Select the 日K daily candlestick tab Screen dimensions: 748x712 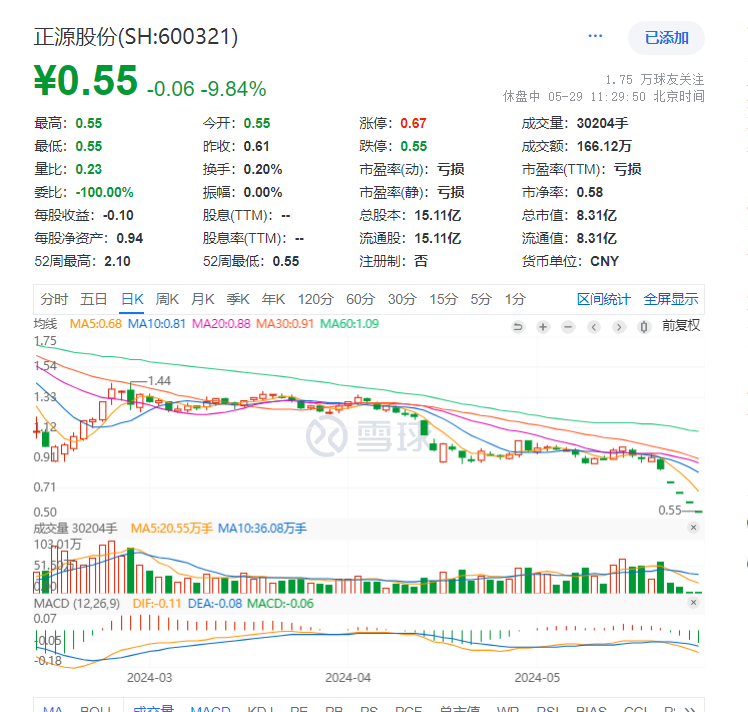click(x=132, y=299)
